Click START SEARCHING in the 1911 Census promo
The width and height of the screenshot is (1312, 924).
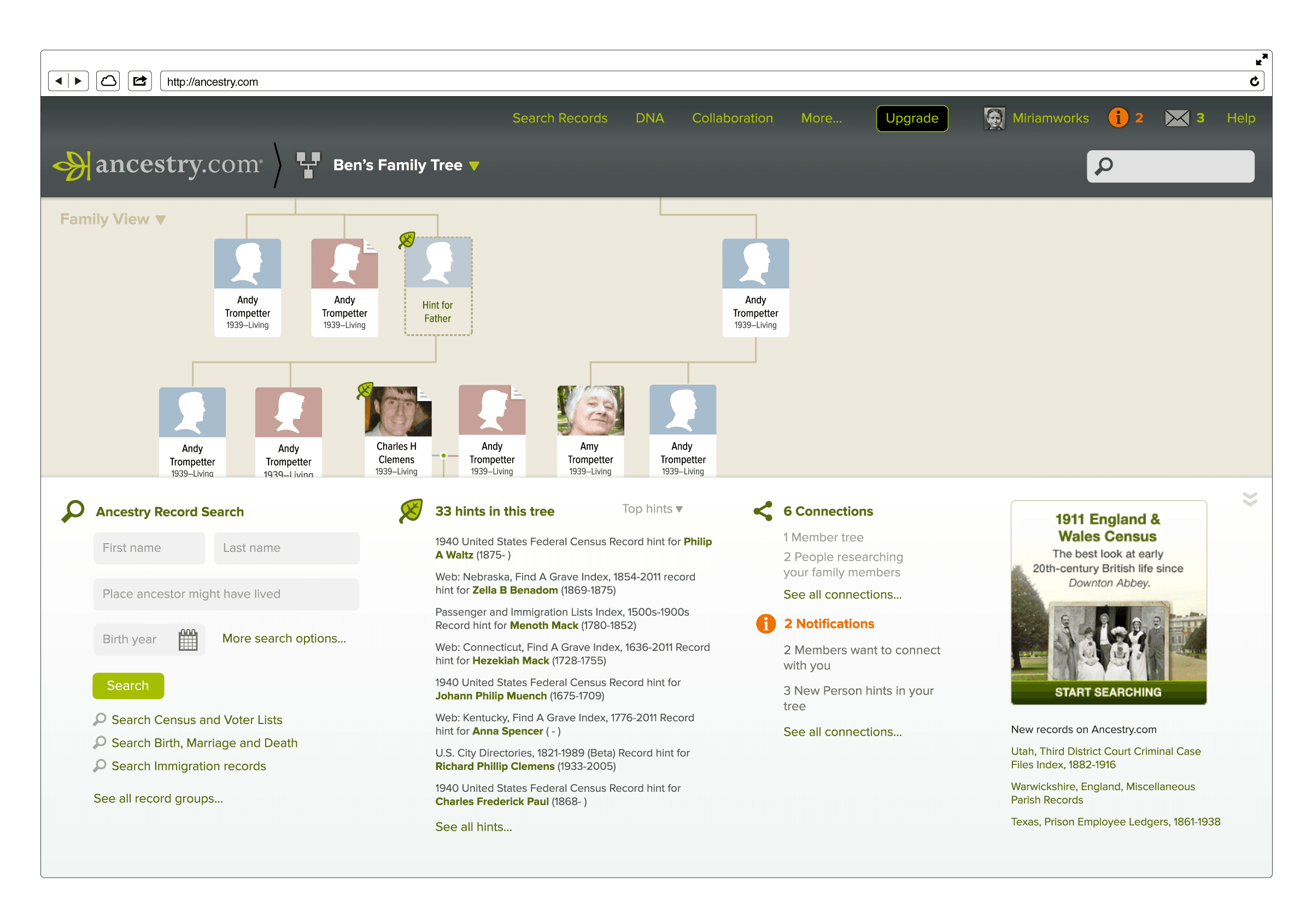coord(1108,692)
